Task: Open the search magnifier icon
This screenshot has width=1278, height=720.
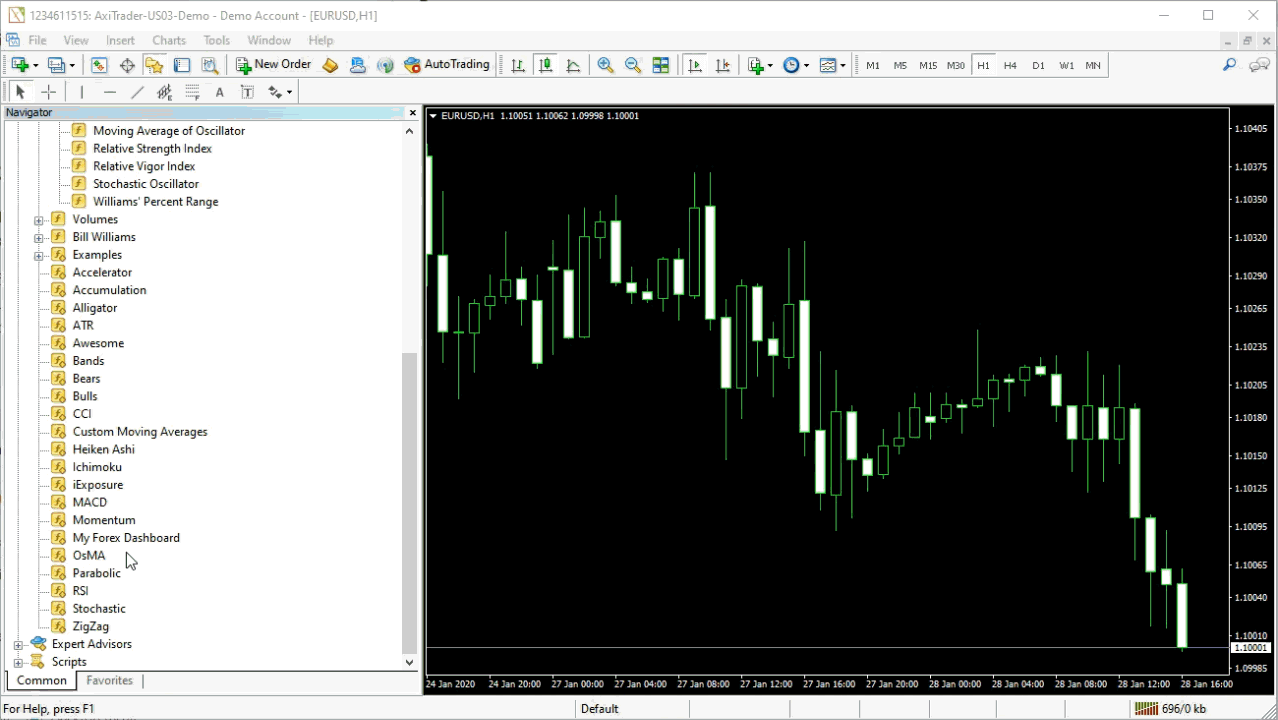Action: [x=1230, y=65]
